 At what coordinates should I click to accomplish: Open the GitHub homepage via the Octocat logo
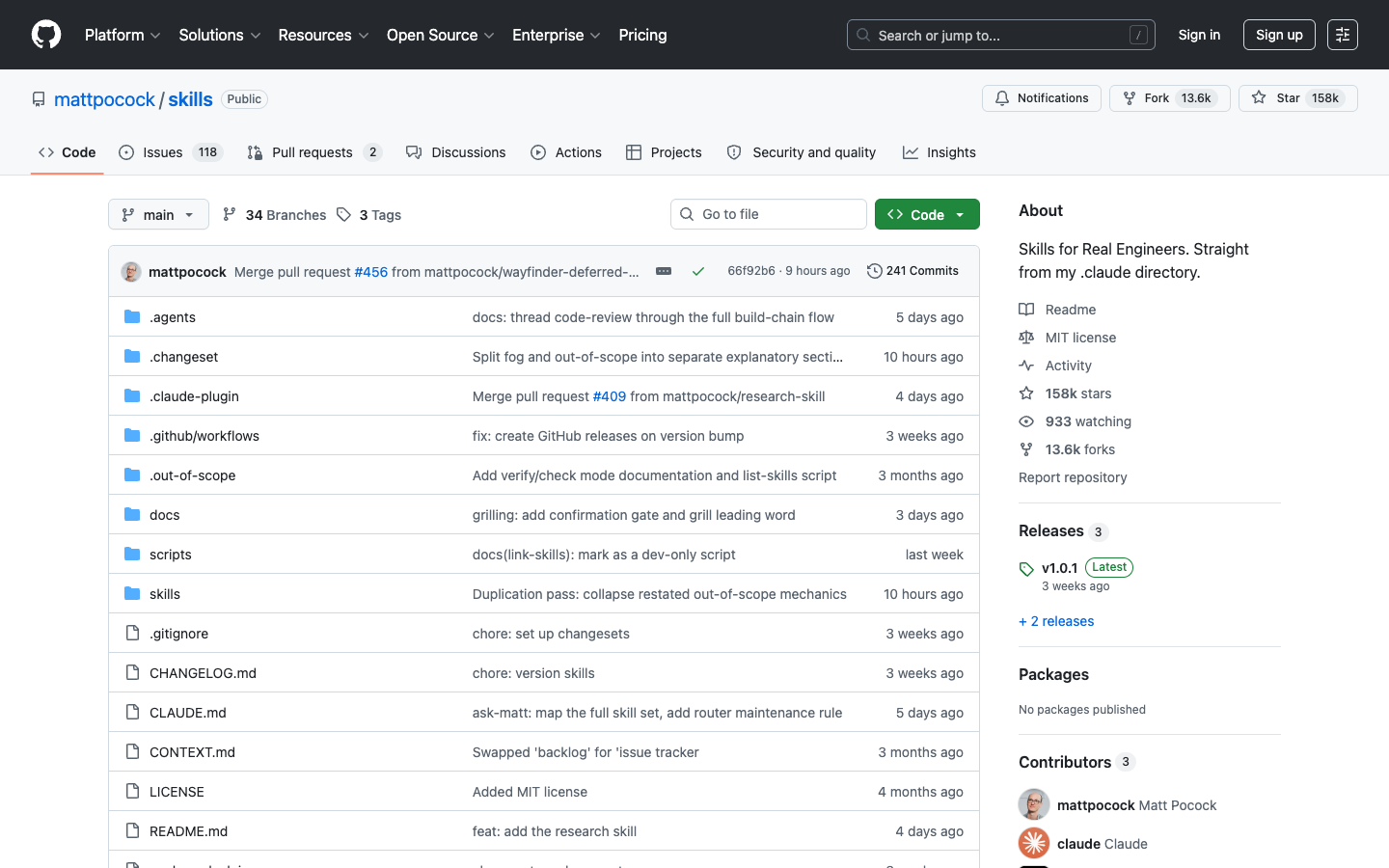pyautogui.click(x=46, y=35)
